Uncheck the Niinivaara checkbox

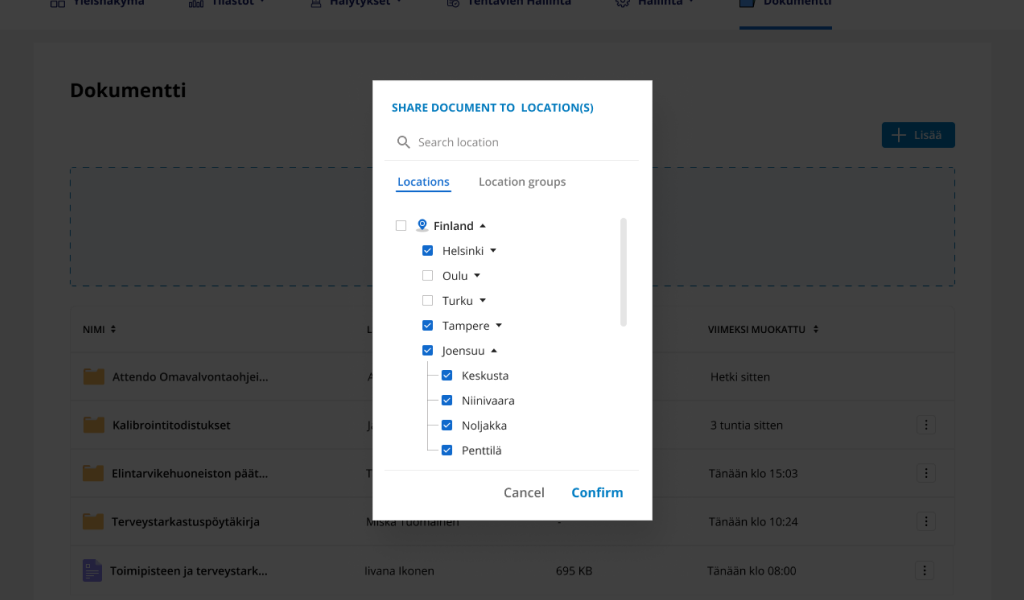click(x=447, y=400)
